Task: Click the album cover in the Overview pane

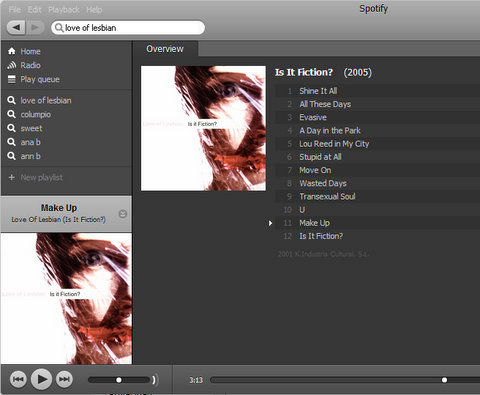Action: pyautogui.click(x=203, y=128)
